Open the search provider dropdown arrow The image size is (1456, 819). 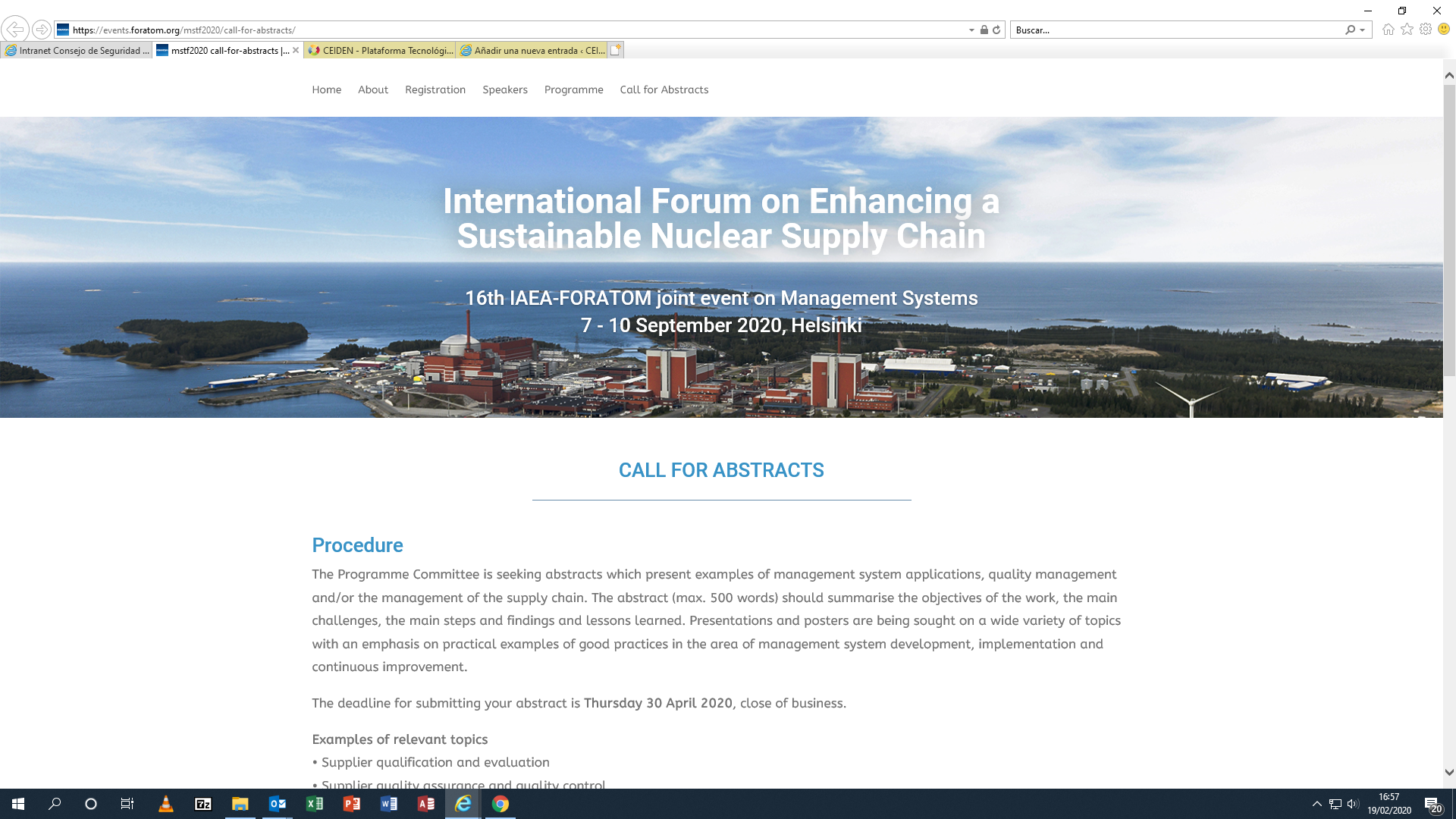[x=1363, y=30]
